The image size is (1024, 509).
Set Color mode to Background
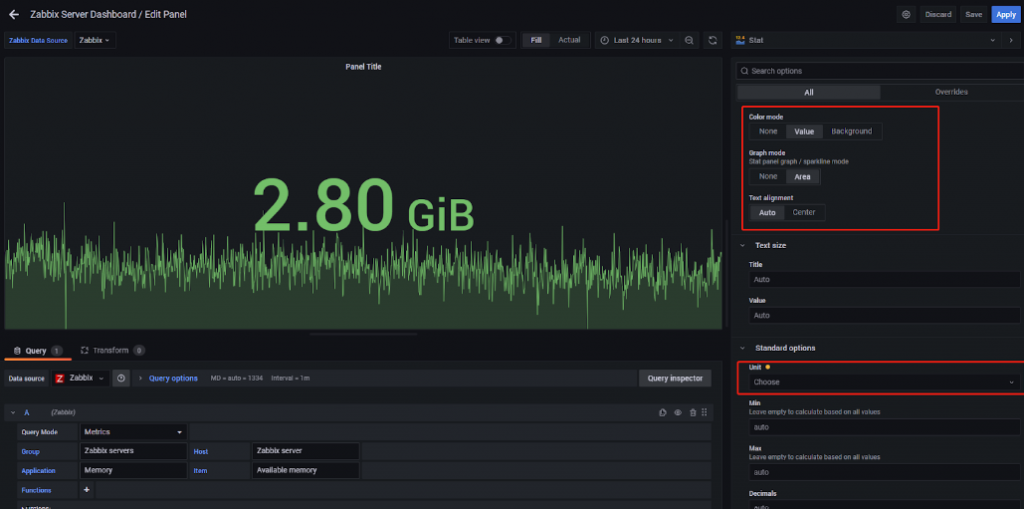852,131
